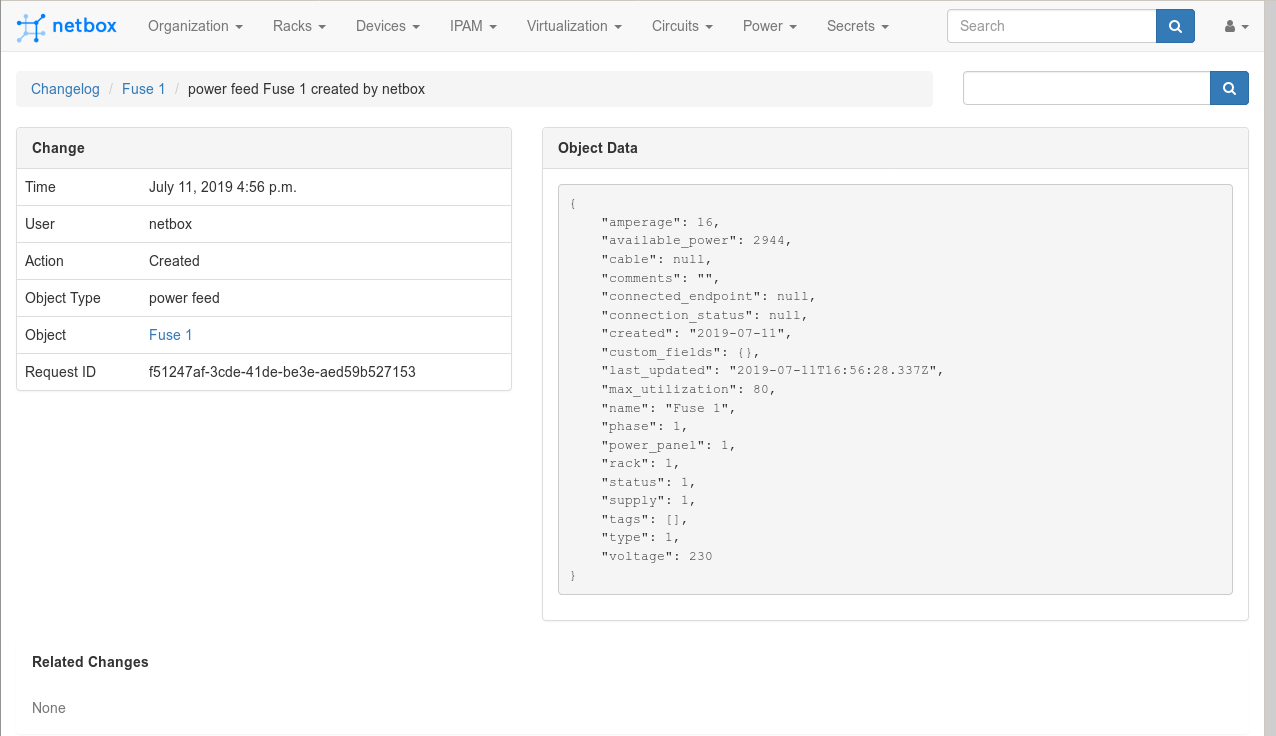Click the JSON line "connection_status": null
Screen dimensions: 1276x736
(705, 315)
